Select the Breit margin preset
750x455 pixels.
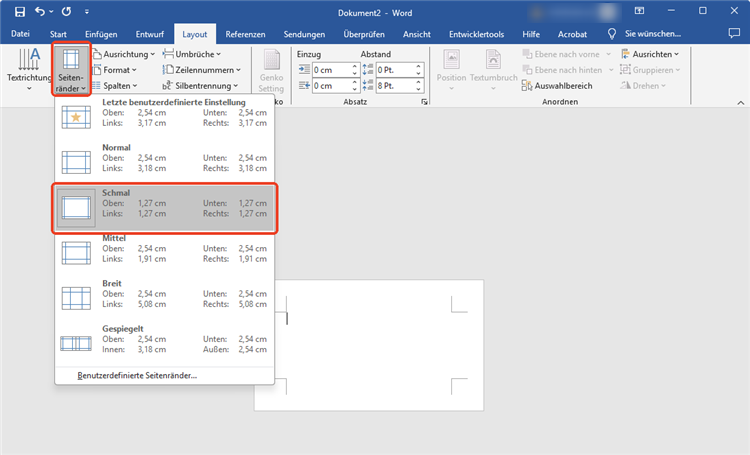pos(165,298)
